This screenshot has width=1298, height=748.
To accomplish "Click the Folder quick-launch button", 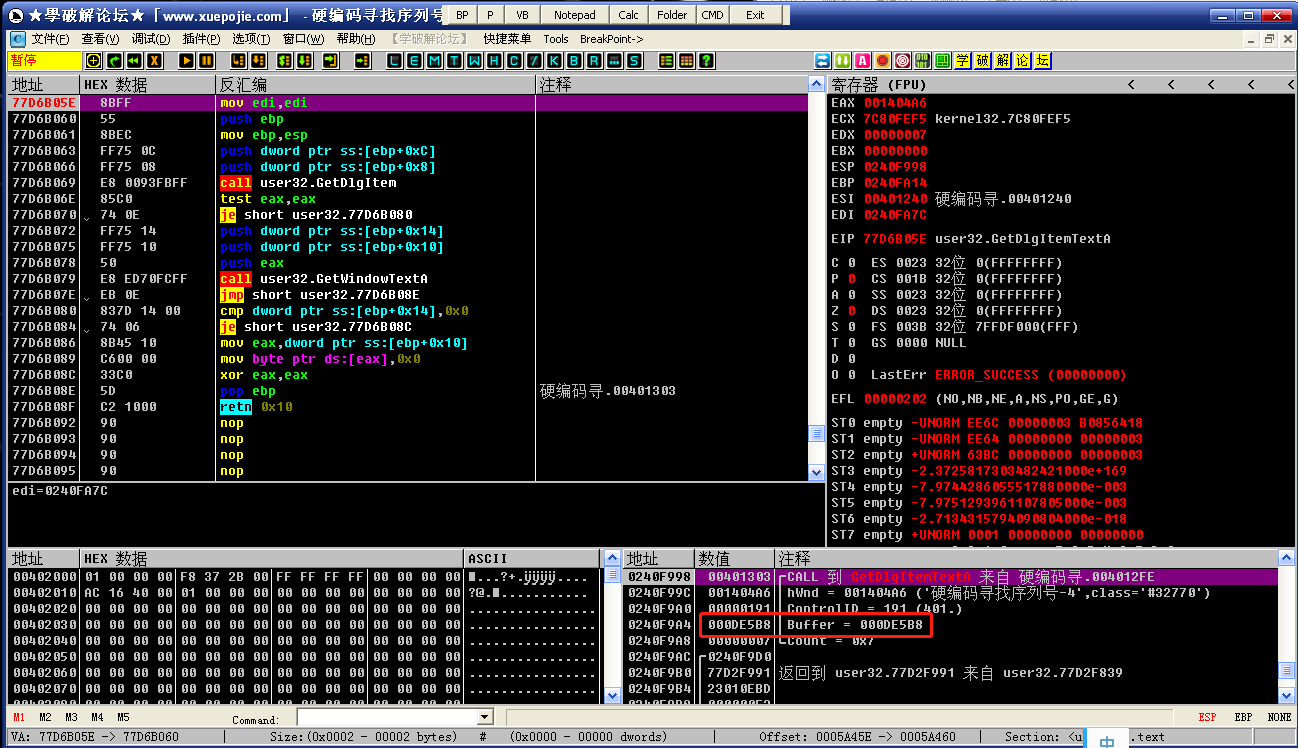I will 672,15.
